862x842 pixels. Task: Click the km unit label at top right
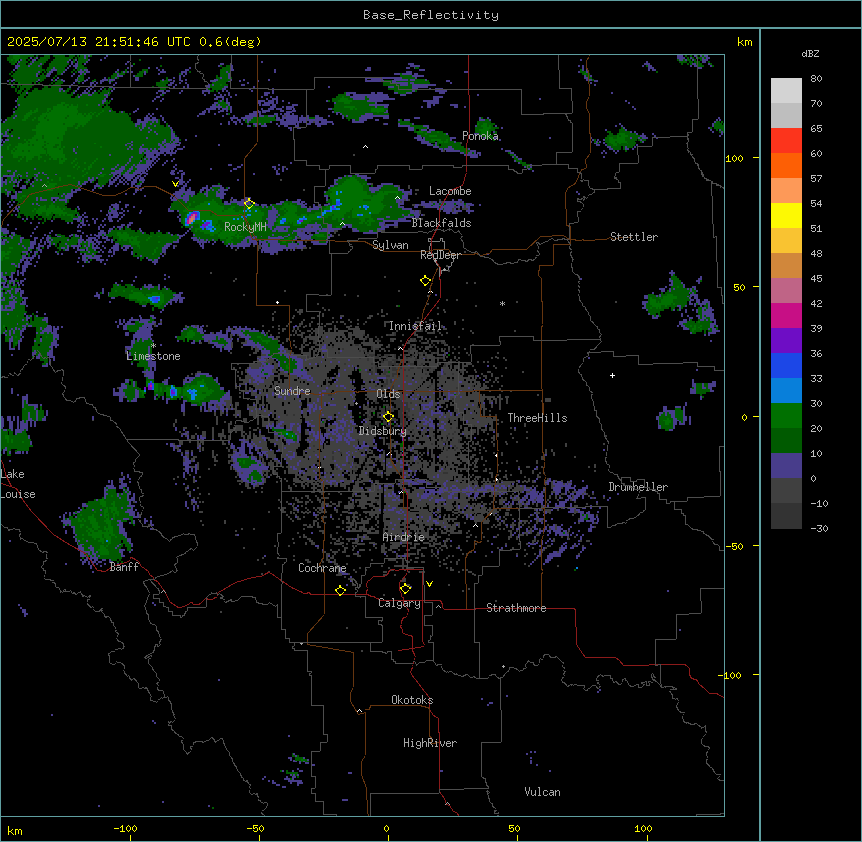[745, 42]
